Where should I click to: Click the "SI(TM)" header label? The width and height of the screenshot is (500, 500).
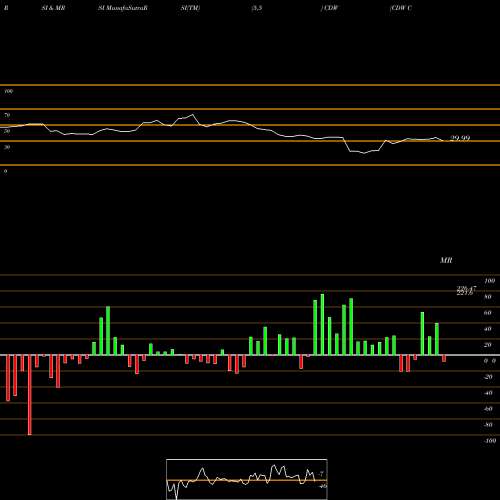[x=190, y=8]
